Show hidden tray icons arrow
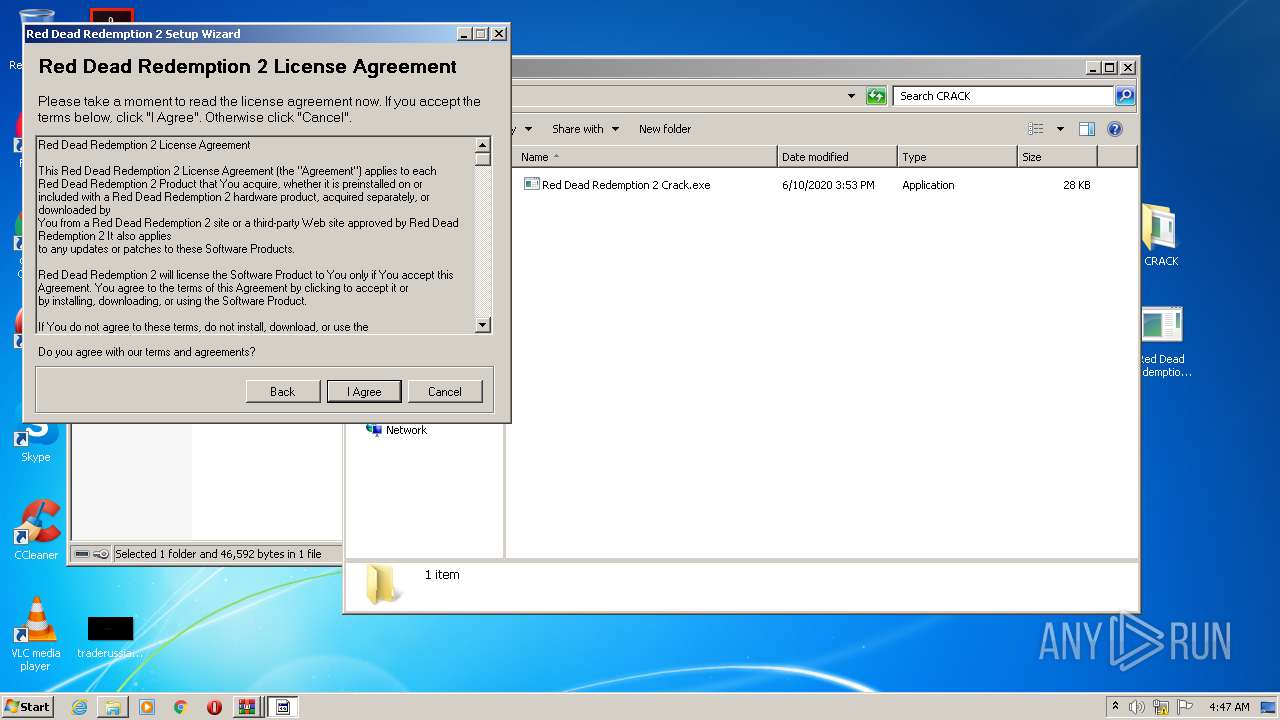 tap(1115, 706)
